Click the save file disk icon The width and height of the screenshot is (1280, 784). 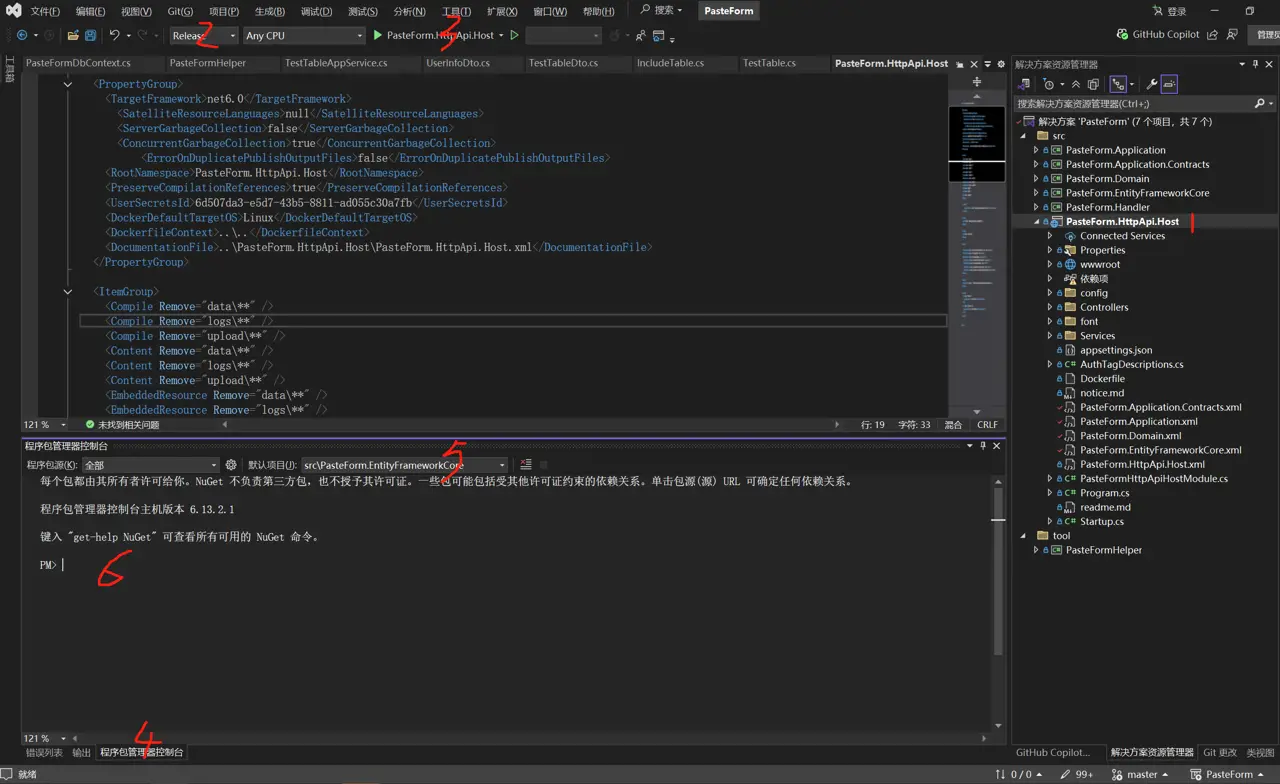(90, 35)
